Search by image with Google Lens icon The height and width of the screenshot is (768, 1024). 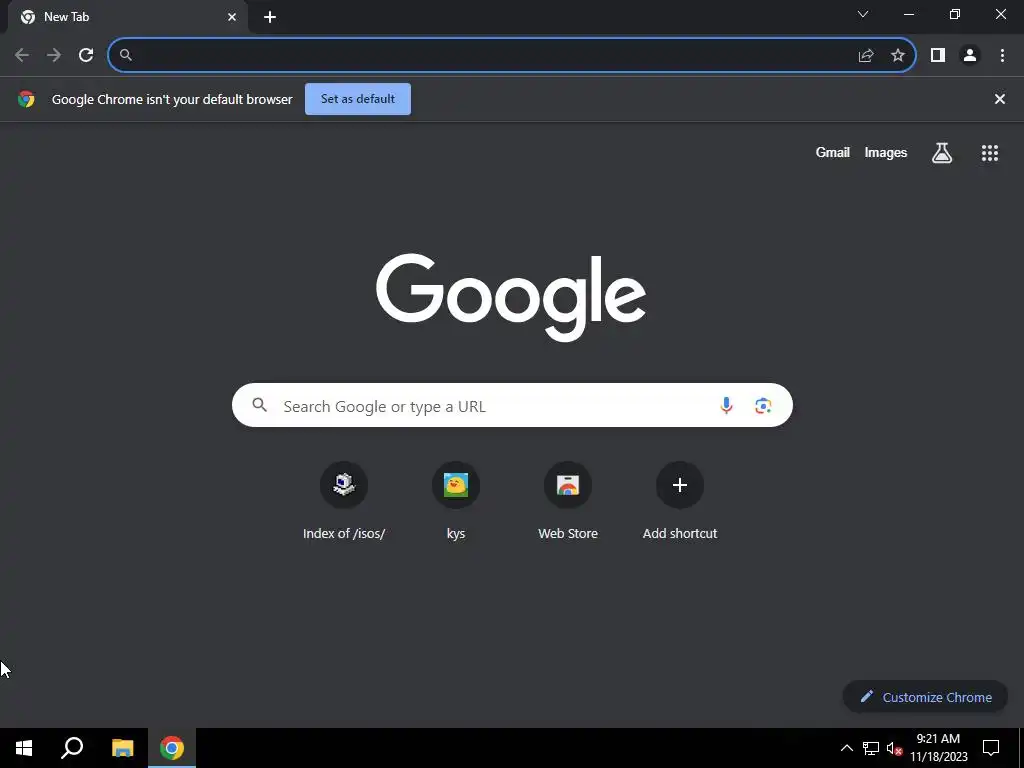click(763, 406)
